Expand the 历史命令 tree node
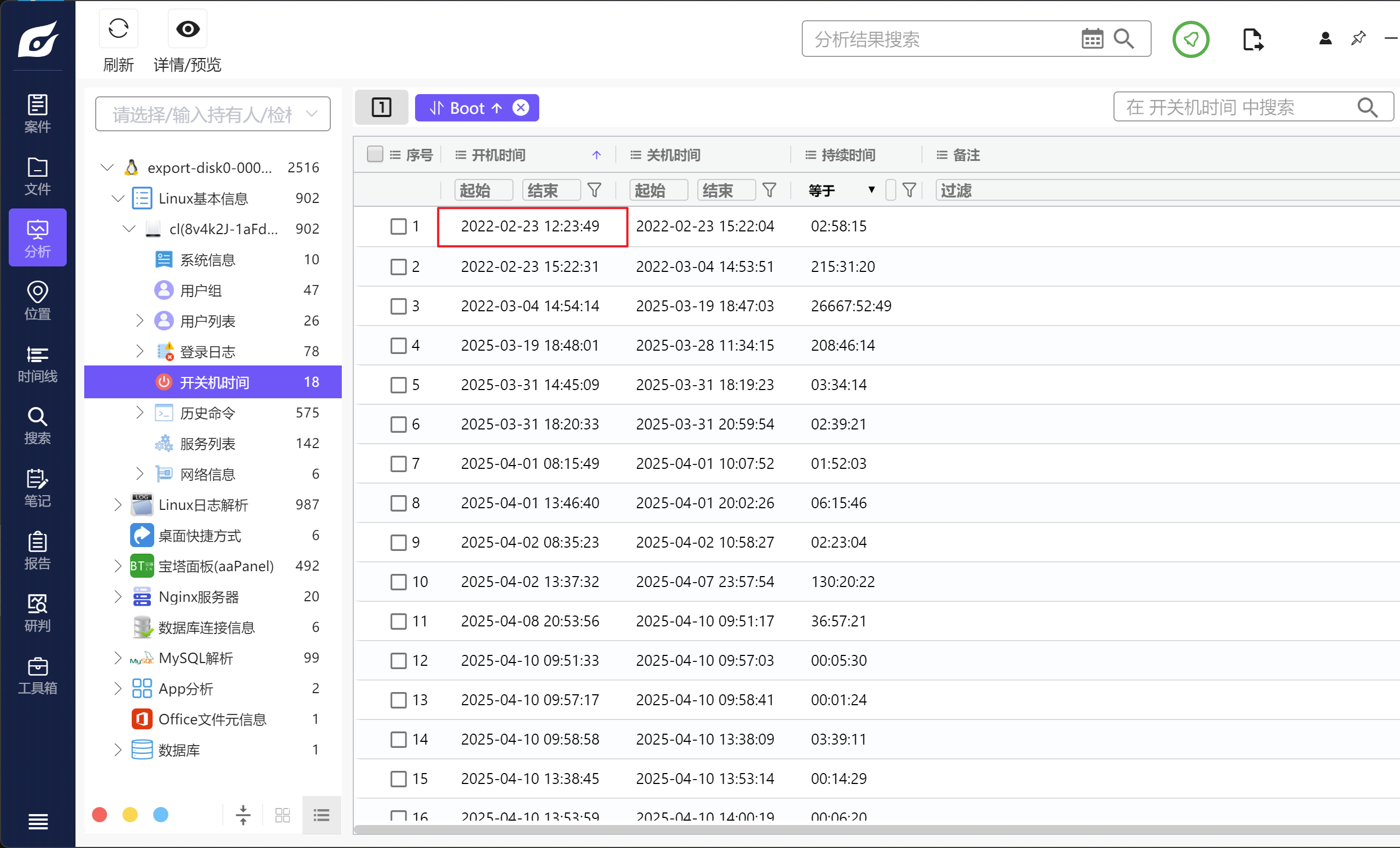The image size is (1400, 848). [x=140, y=413]
